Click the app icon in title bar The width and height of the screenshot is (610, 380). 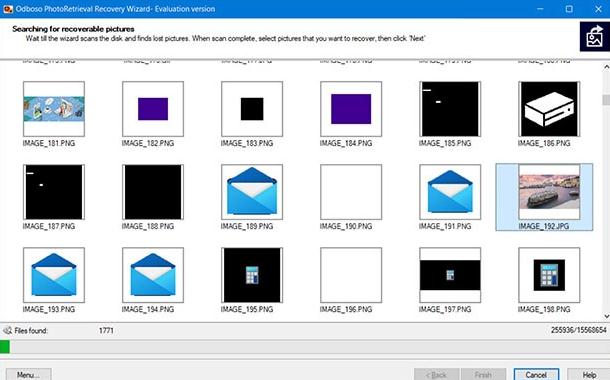8,9
